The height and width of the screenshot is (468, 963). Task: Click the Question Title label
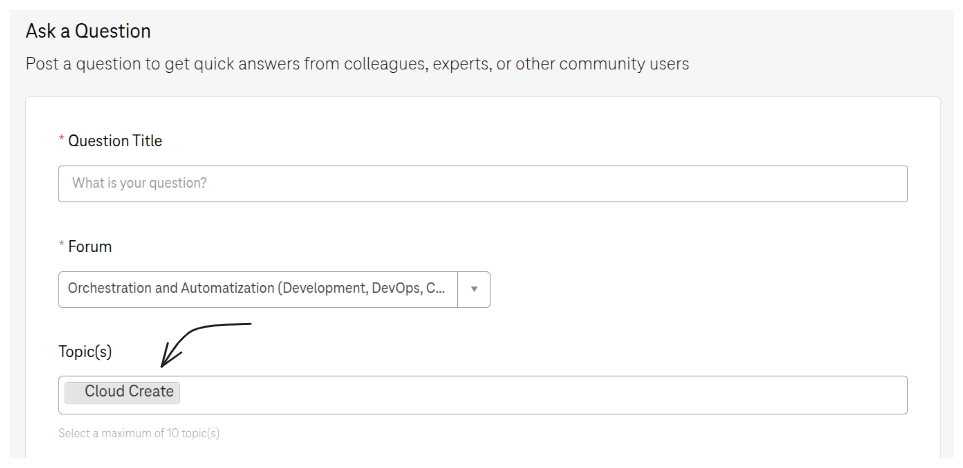pyautogui.click(x=115, y=141)
